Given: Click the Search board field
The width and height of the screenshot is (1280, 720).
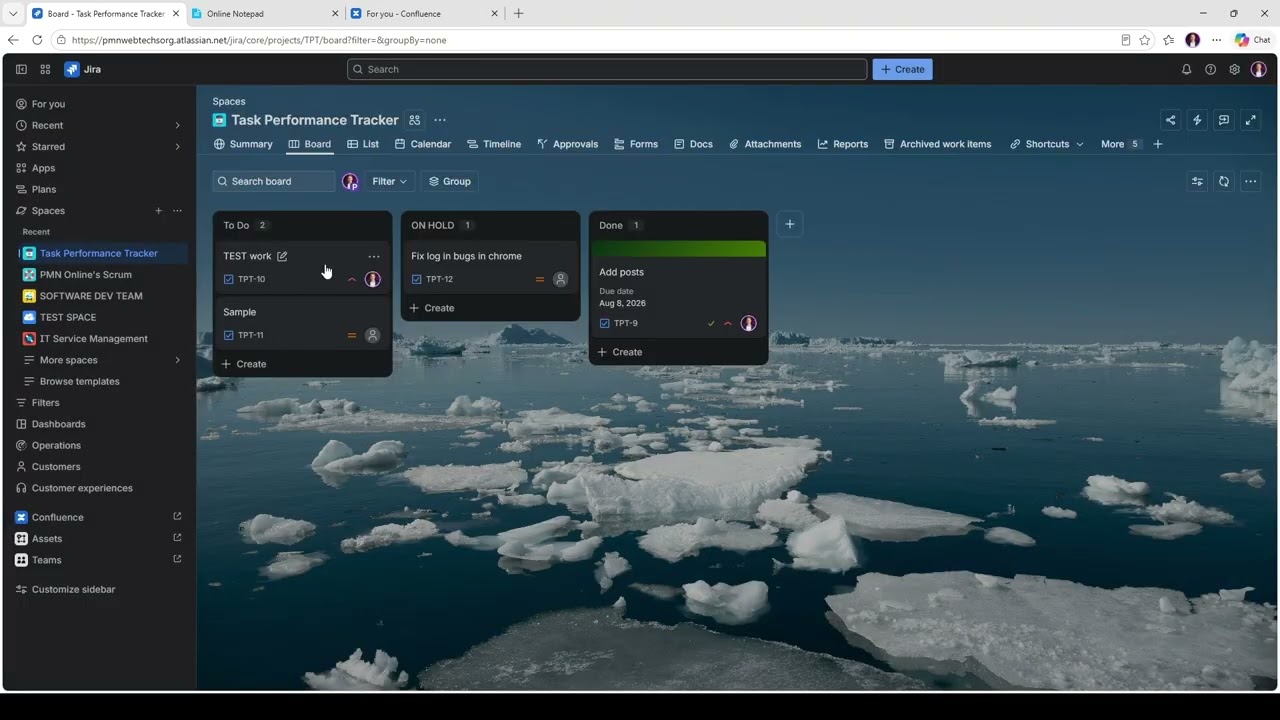Looking at the screenshot, I should [273, 181].
